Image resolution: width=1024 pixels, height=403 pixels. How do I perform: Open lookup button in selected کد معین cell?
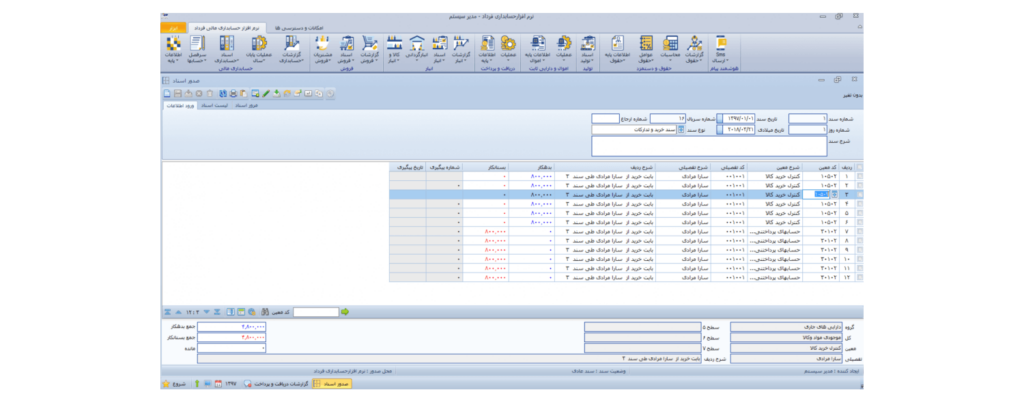(833, 195)
